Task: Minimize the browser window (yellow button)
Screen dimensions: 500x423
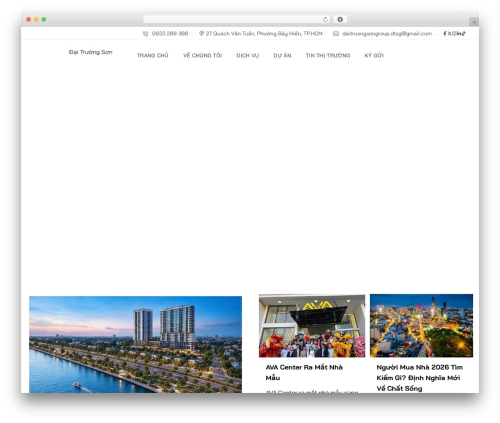Action: click(36, 20)
